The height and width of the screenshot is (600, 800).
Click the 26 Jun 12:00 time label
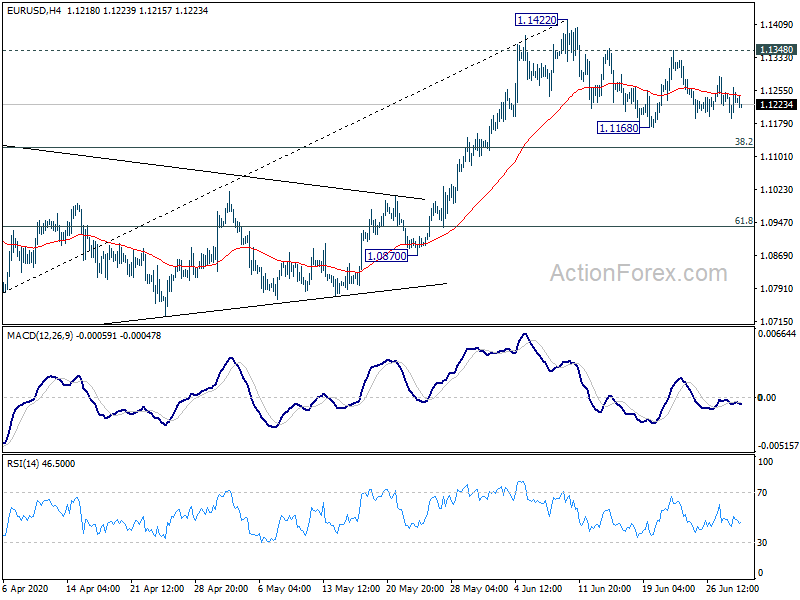click(733, 588)
